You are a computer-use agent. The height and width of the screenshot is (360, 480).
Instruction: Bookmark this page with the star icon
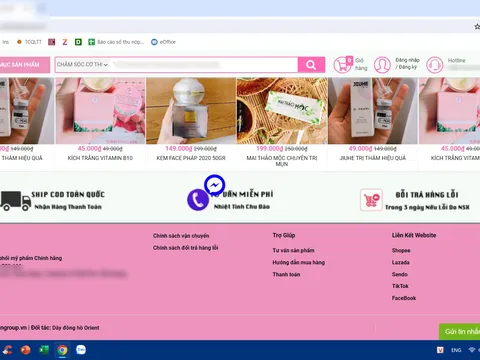pyautogui.click(x=477, y=27)
